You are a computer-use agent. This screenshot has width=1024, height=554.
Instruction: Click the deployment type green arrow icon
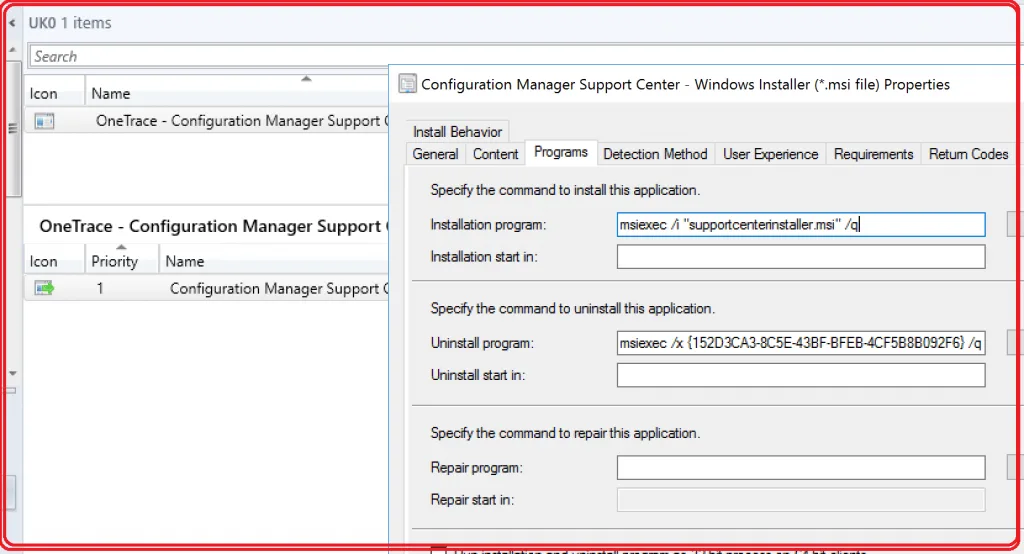(44, 288)
